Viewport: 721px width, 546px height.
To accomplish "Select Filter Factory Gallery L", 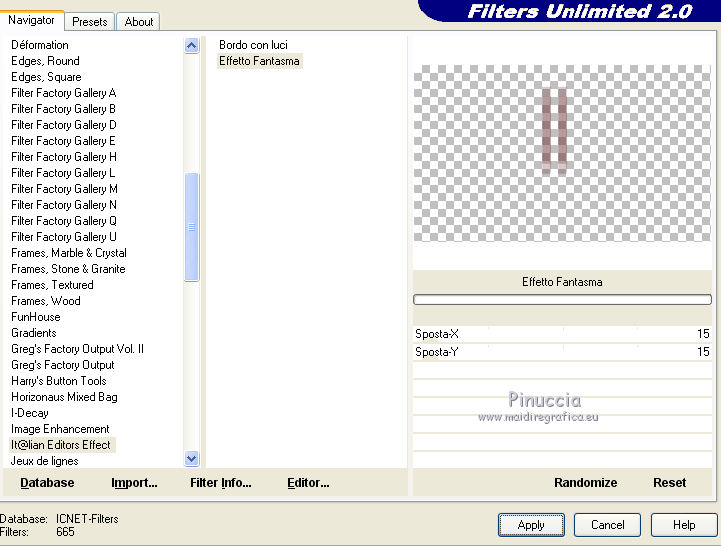I will [63, 173].
